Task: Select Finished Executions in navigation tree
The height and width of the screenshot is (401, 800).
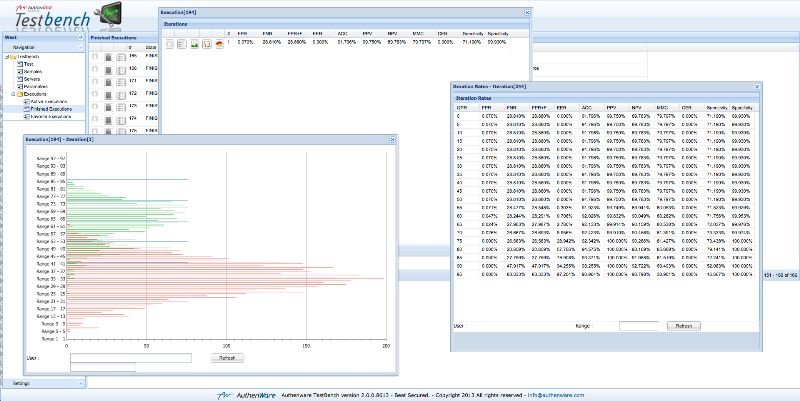Action: pos(51,109)
